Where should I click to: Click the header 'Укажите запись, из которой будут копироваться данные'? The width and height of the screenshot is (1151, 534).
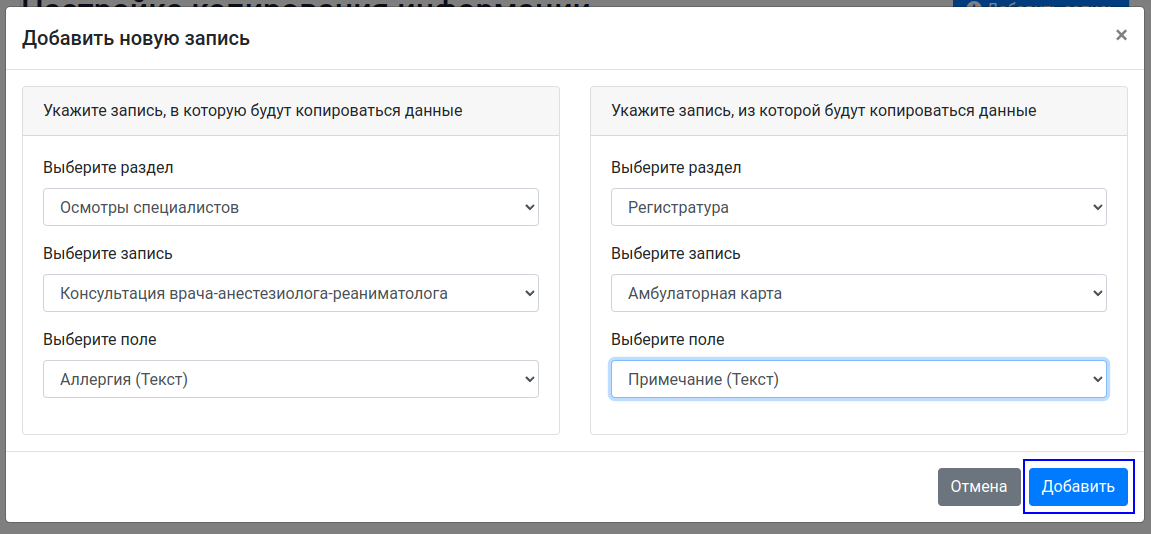pyautogui.click(x=824, y=111)
